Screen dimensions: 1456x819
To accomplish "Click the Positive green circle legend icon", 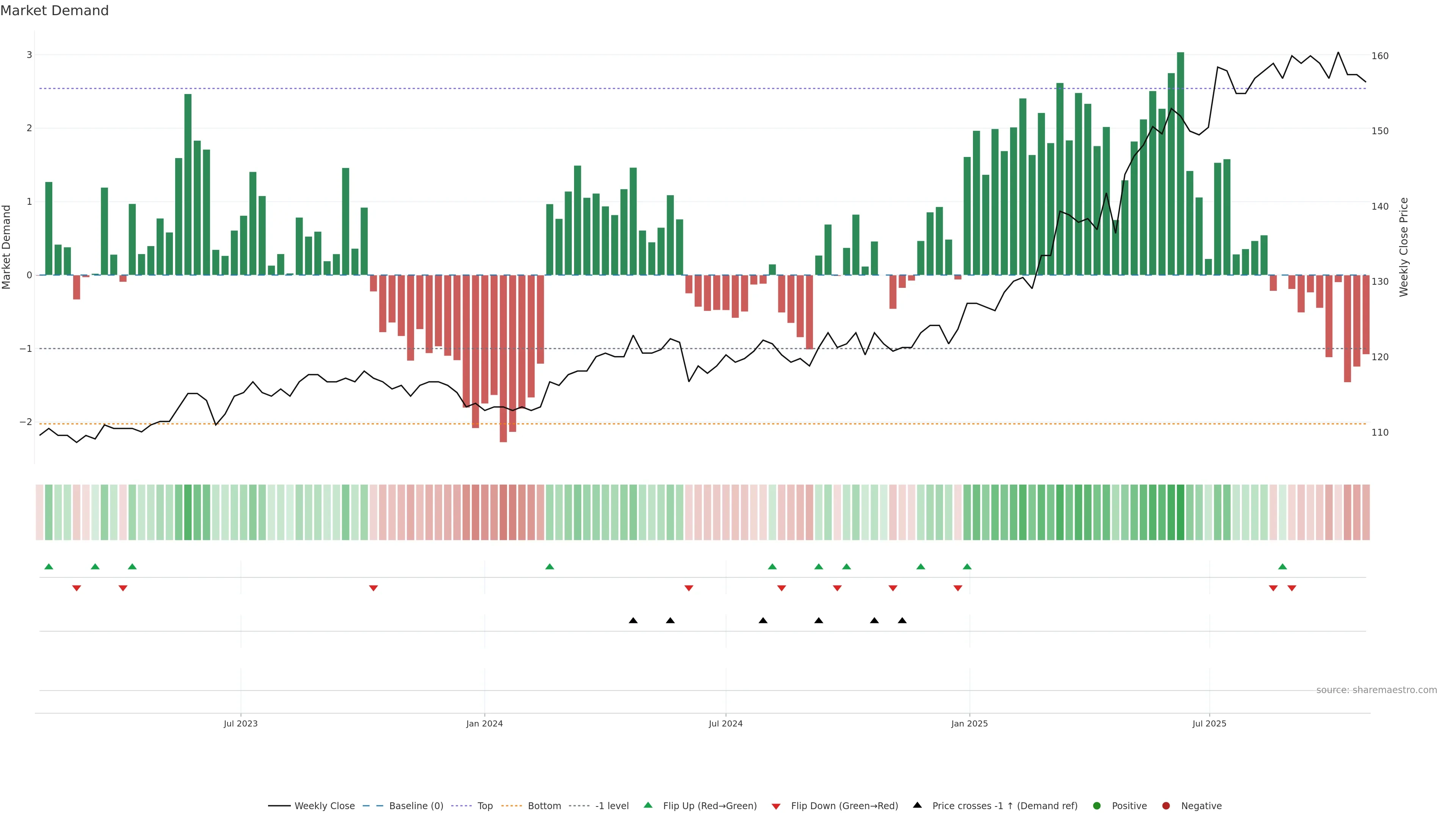I will [x=1097, y=806].
